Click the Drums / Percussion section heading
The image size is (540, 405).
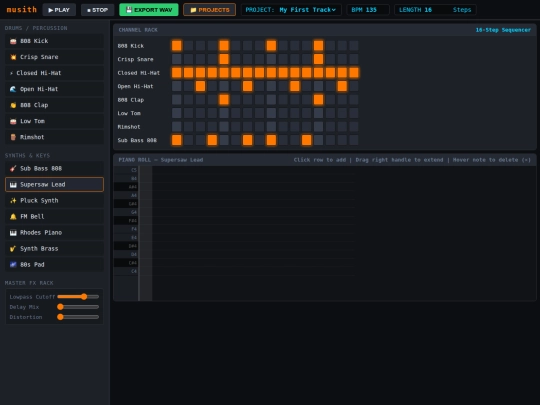click(36, 28)
